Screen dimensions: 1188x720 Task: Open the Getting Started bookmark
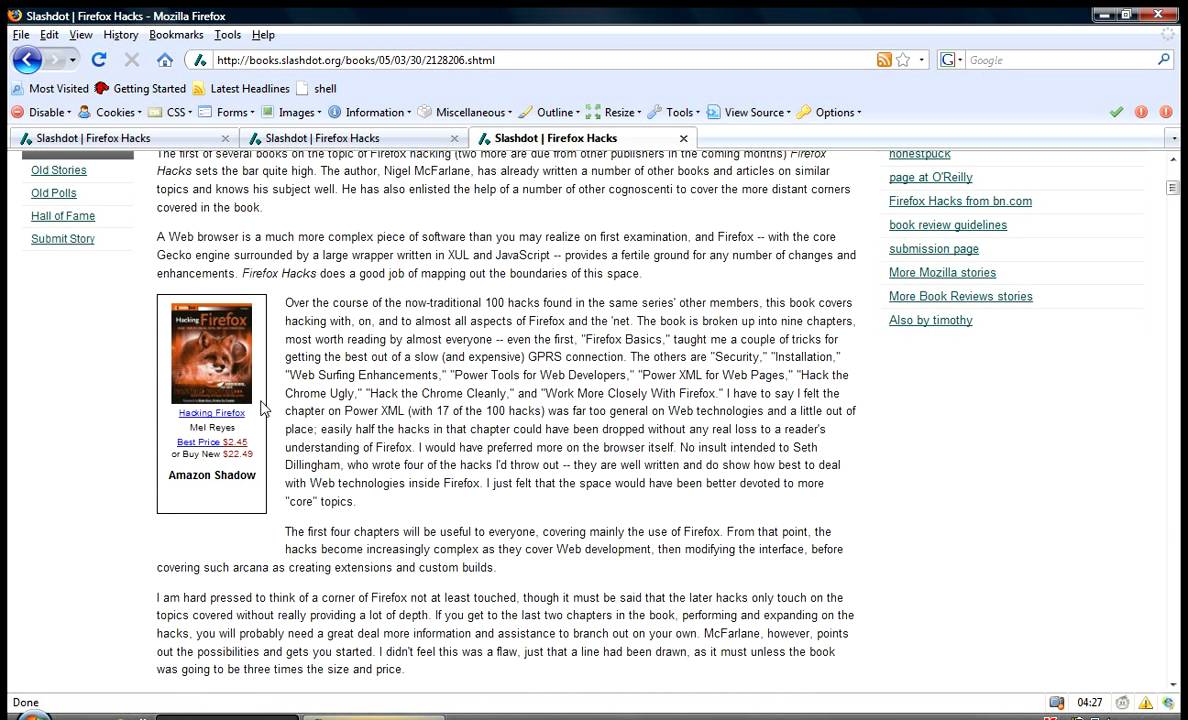coord(140,89)
